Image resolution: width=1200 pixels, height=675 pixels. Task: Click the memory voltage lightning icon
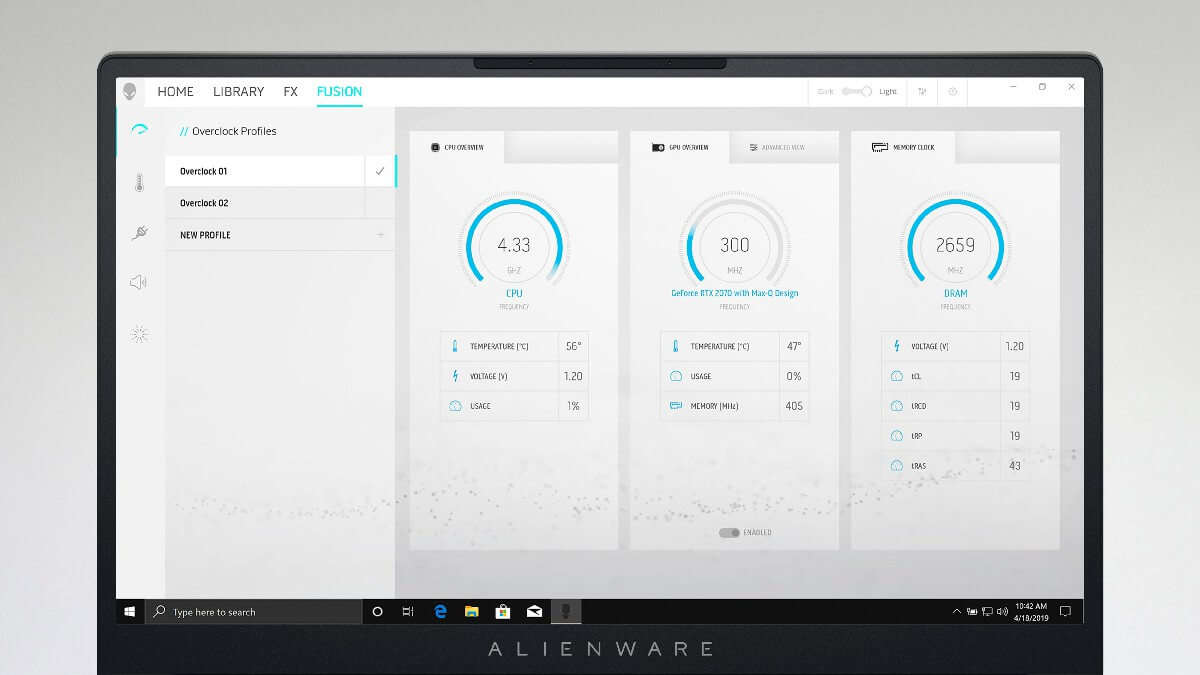[x=897, y=346]
